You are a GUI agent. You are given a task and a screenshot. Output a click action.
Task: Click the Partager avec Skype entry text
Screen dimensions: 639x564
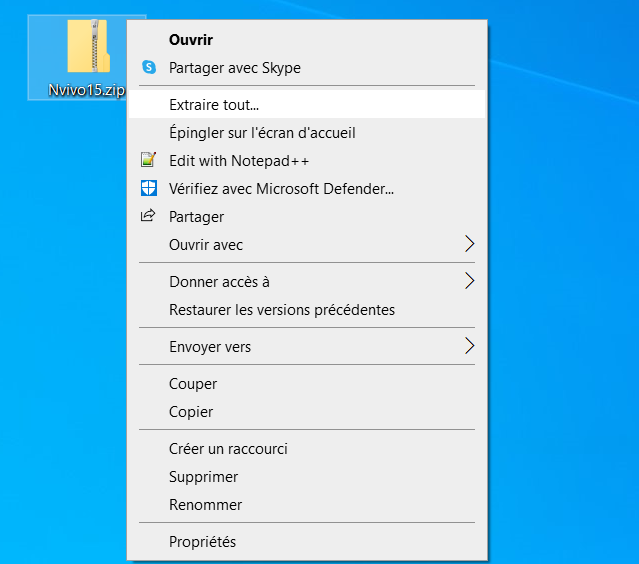pos(235,68)
